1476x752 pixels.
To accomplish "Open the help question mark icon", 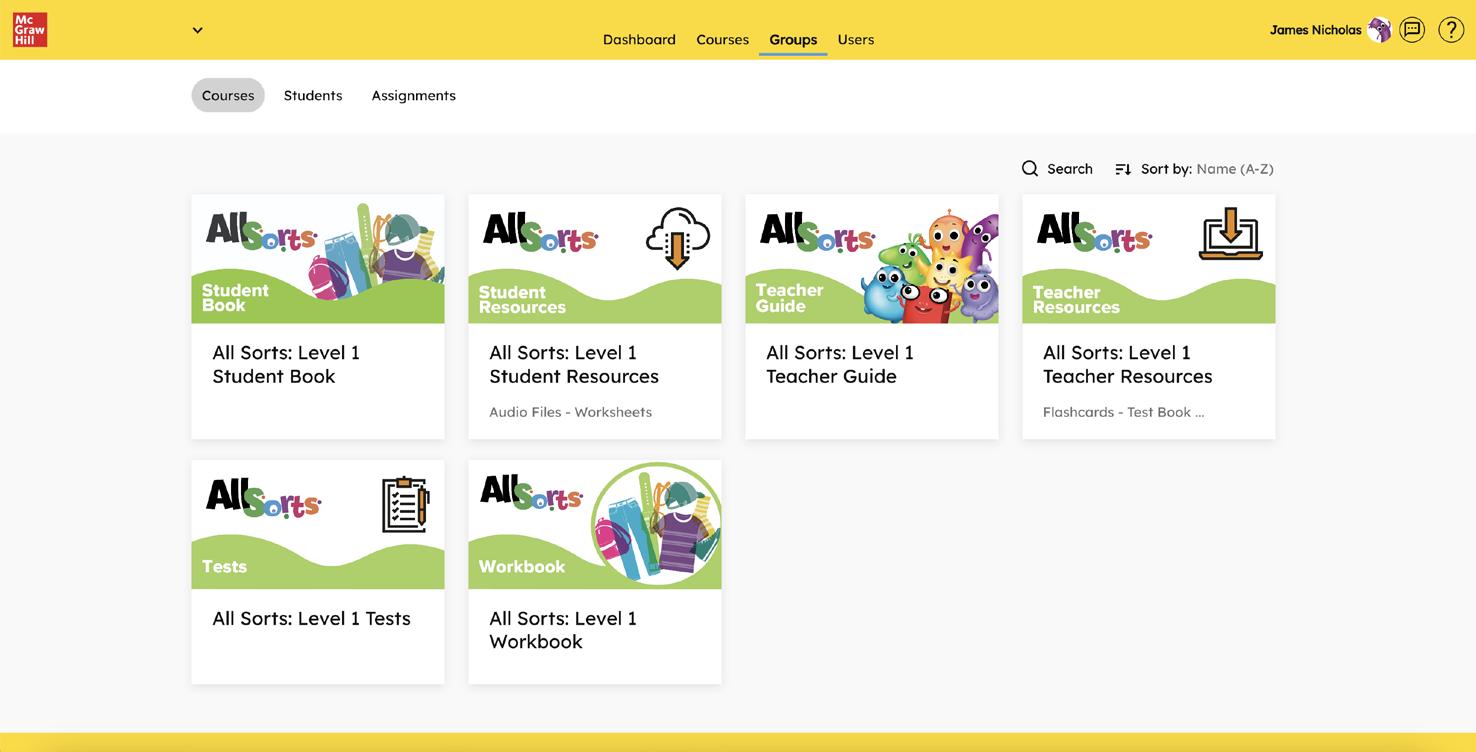I will pyautogui.click(x=1451, y=30).
